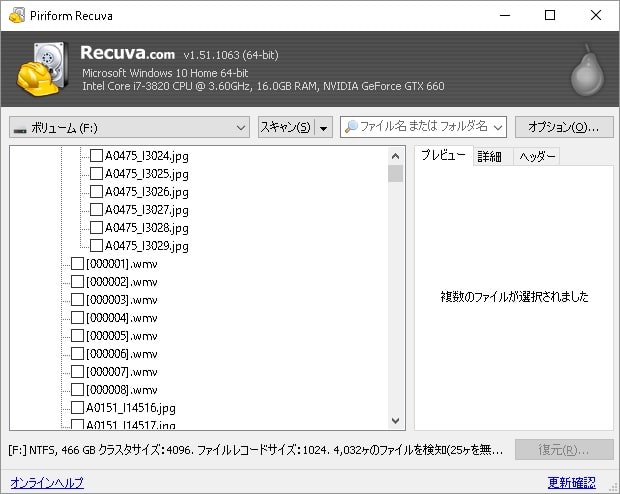
Task: Select file name A0475_I3025.jpg
Action: pos(147,174)
